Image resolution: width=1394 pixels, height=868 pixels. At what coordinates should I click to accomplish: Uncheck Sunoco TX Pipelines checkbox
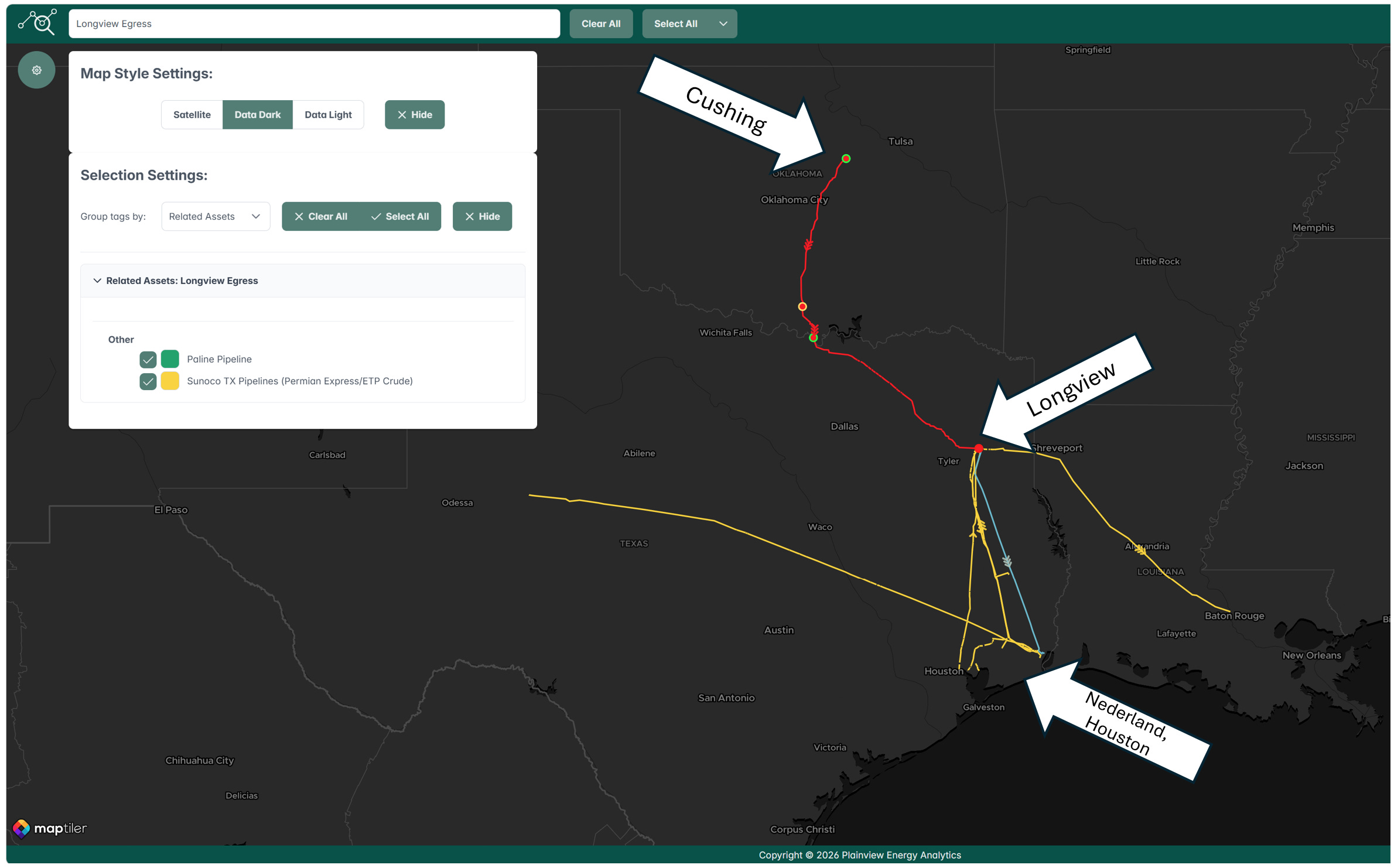point(148,382)
